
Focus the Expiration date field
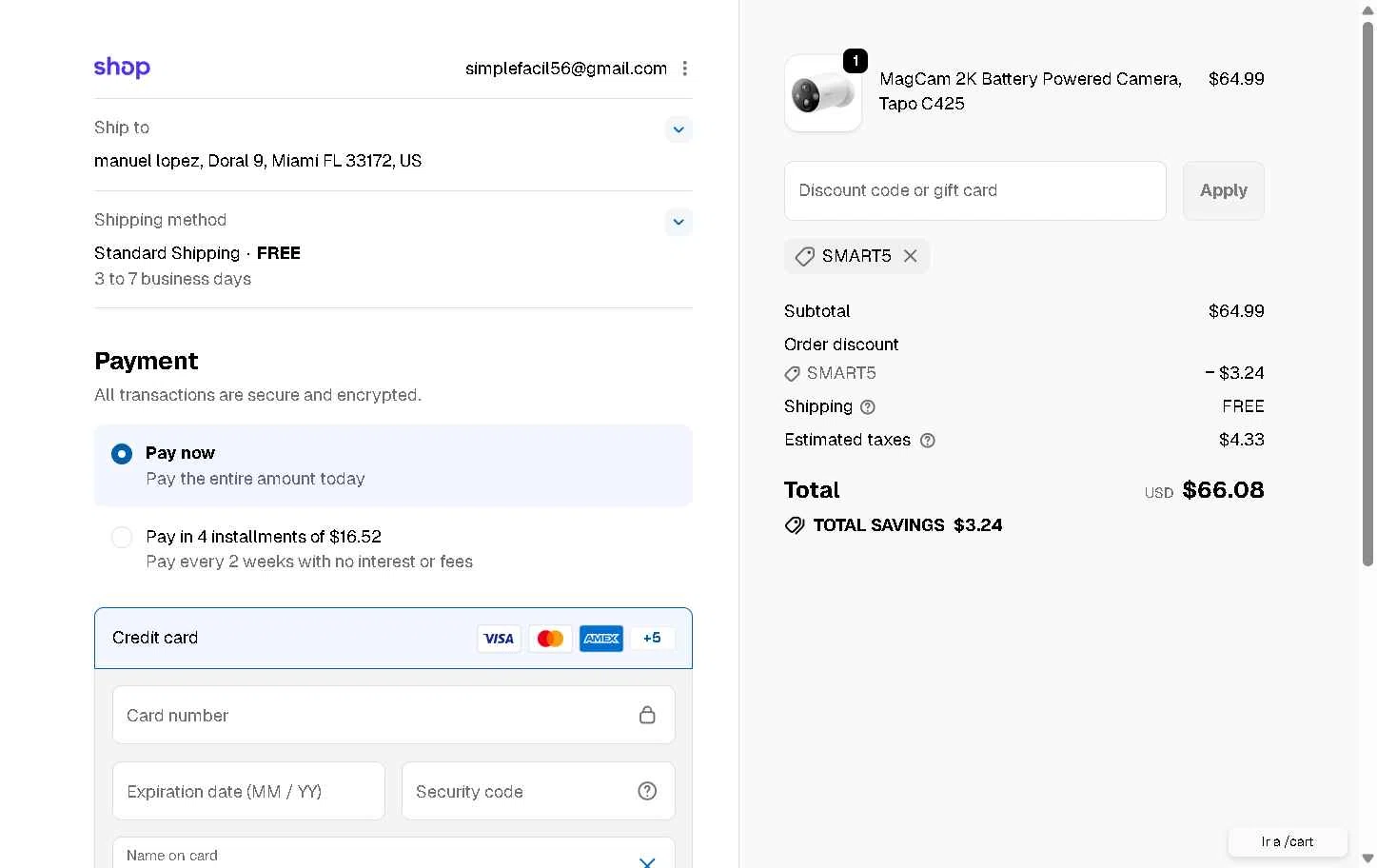(248, 791)
